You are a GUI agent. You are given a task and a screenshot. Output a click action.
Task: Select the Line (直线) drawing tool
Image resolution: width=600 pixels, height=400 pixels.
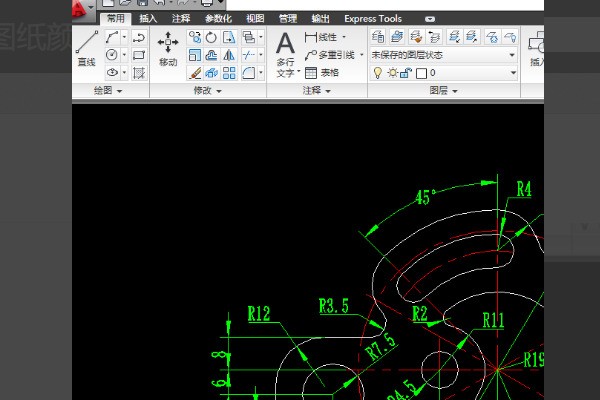point(87,47)
